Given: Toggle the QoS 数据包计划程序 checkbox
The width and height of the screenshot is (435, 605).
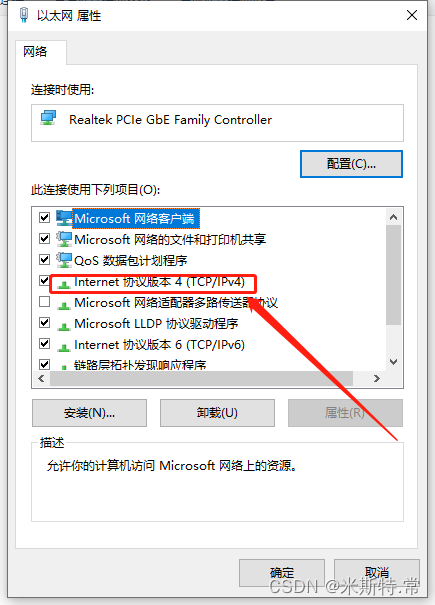Looking at the screenshot, I should click(x=44, y=259).
